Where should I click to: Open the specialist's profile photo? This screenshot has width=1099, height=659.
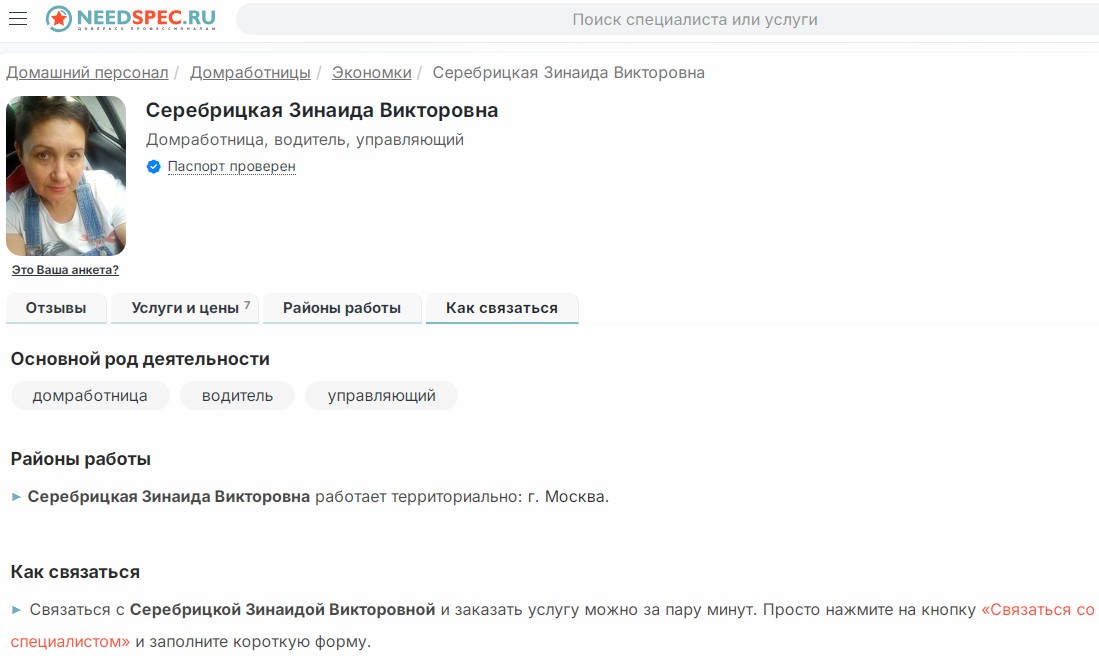[x=66, y=176]
